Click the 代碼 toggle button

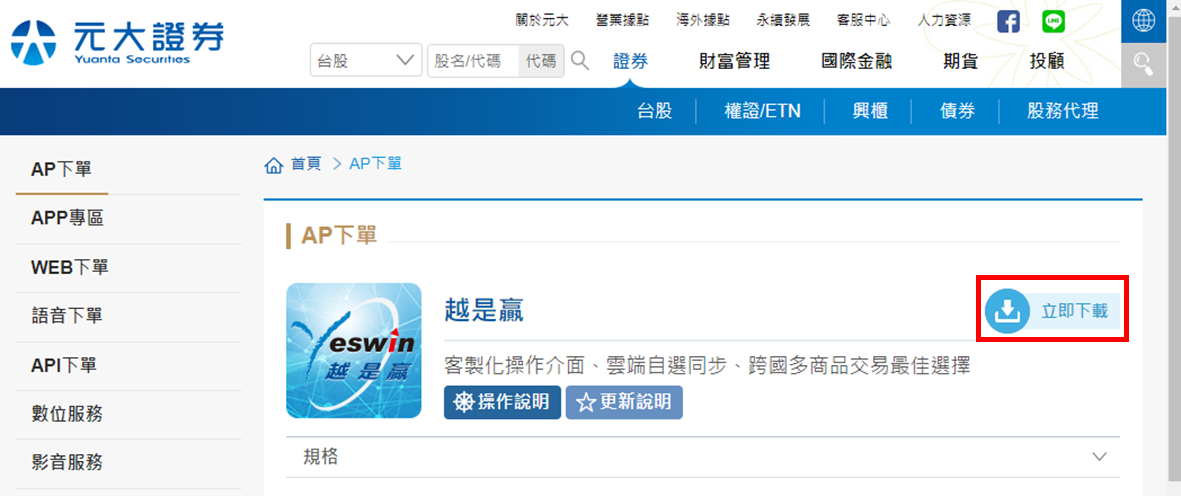coord(541,61)
